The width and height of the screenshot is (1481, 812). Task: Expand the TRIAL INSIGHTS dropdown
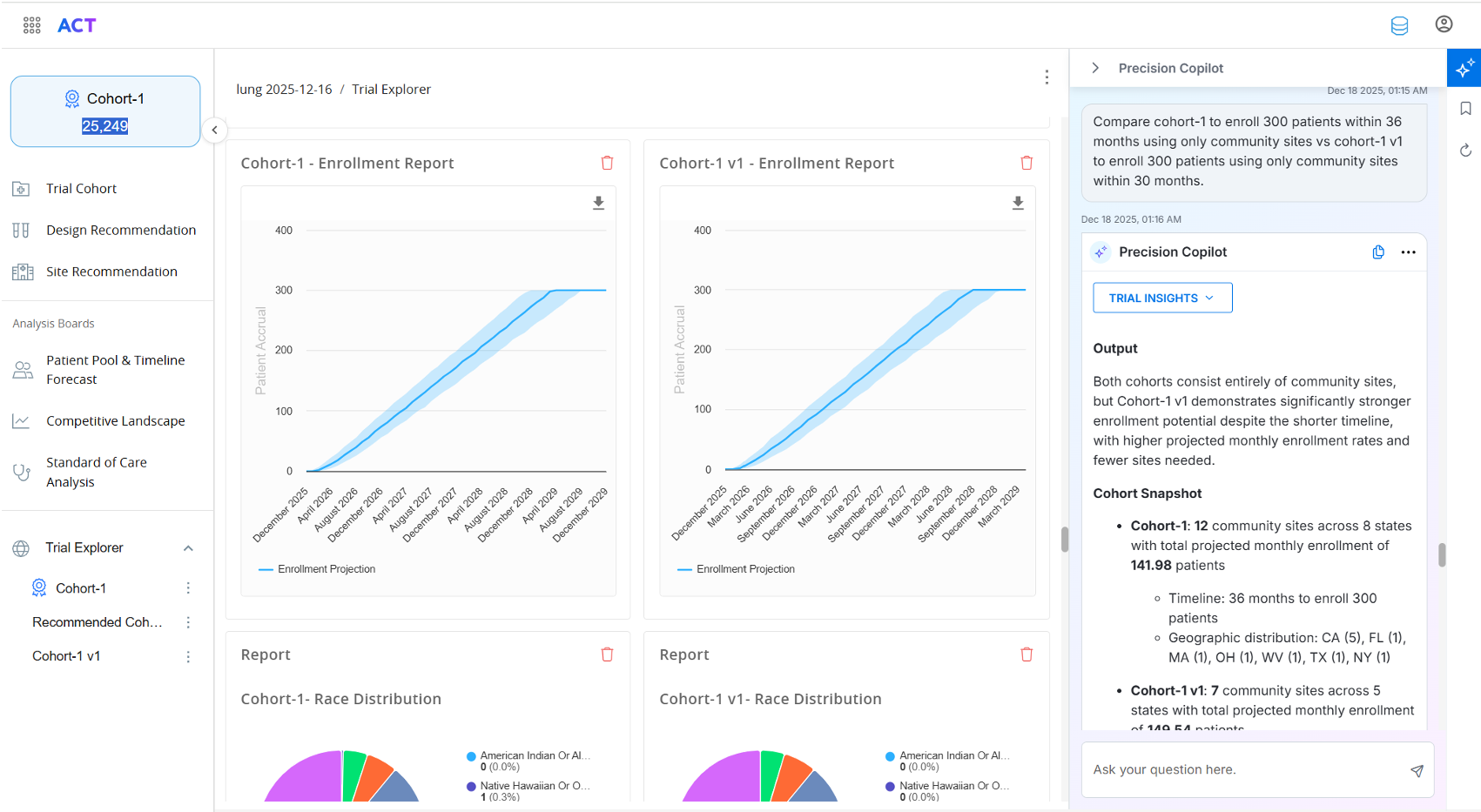pyautogui.click(x=1161, y=298)
